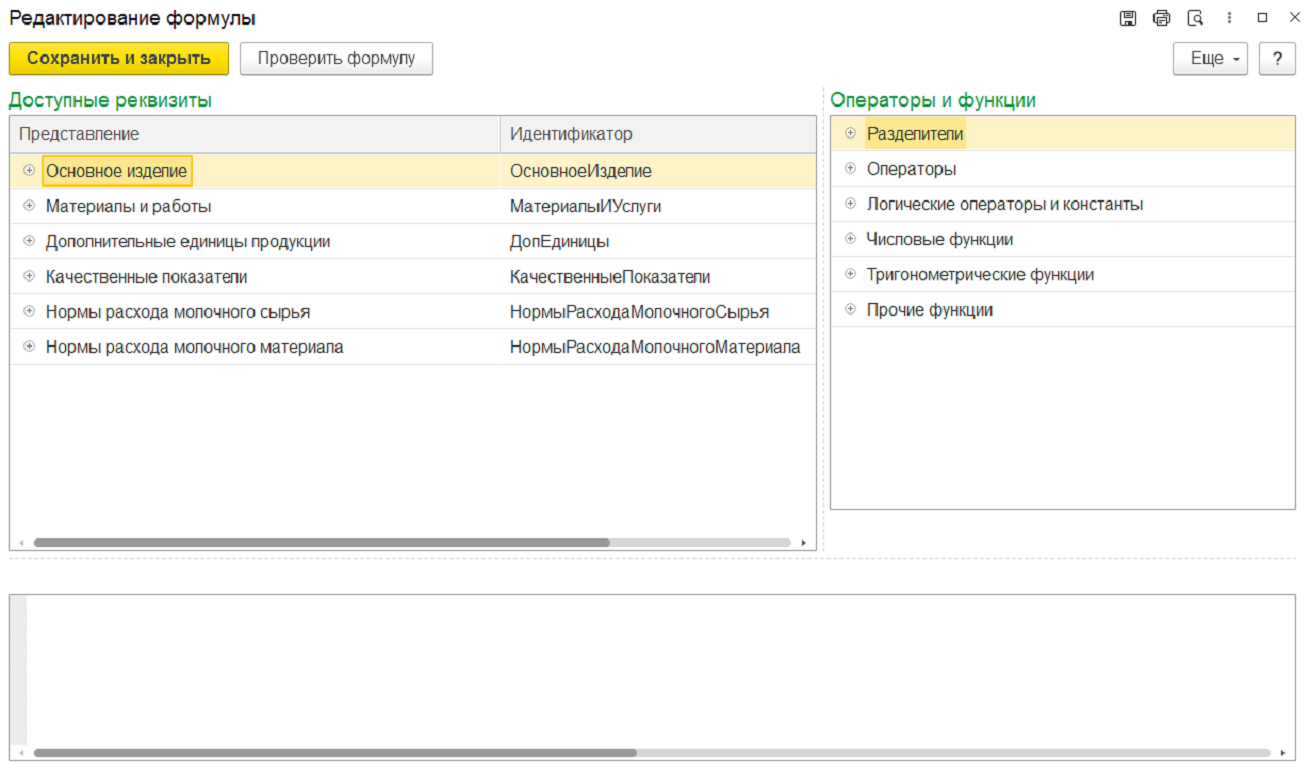Maximize the formula editing window
The width and height of the screenshot is (1311, 773).
[1262, 18]
